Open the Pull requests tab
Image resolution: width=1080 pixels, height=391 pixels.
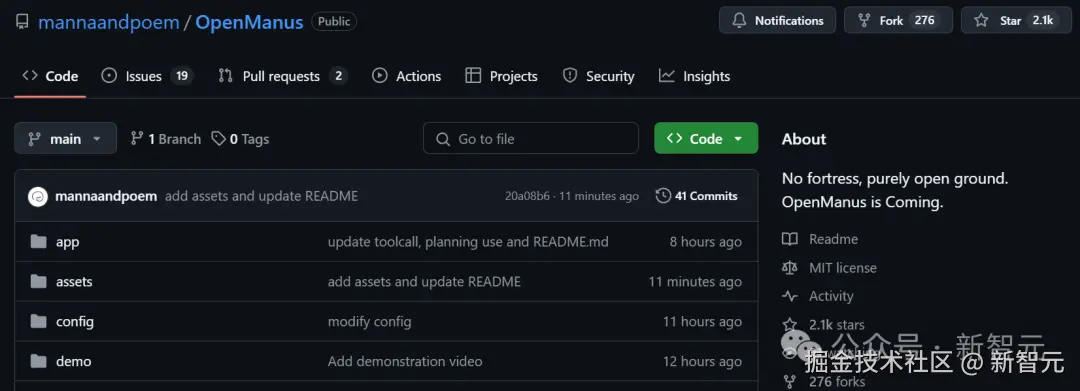tap(282, 76)
